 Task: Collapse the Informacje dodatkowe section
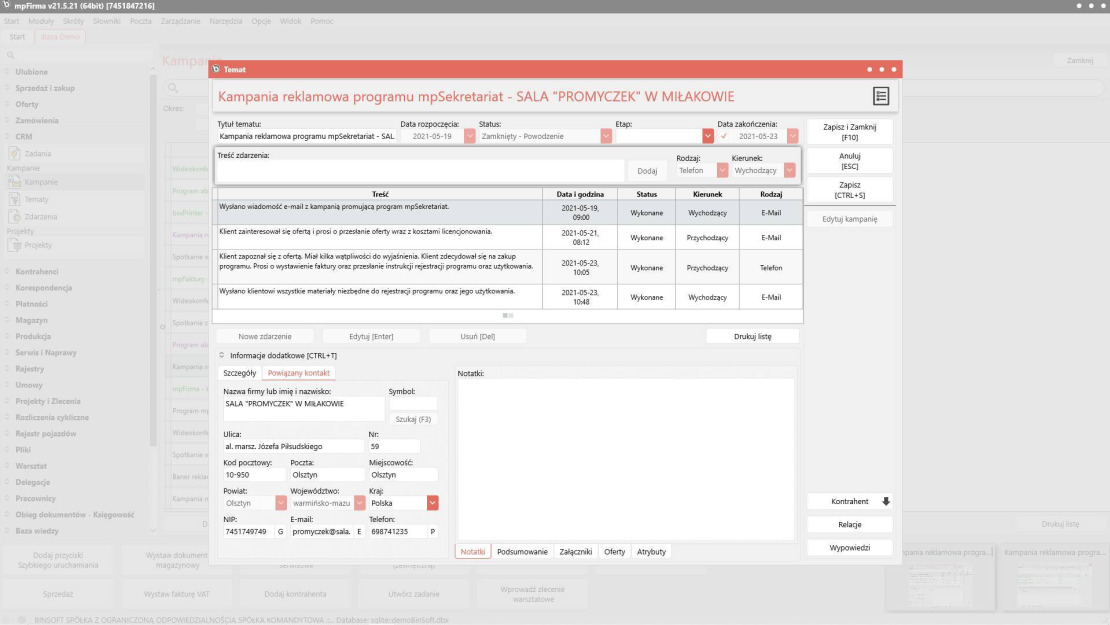click(222, 355)
